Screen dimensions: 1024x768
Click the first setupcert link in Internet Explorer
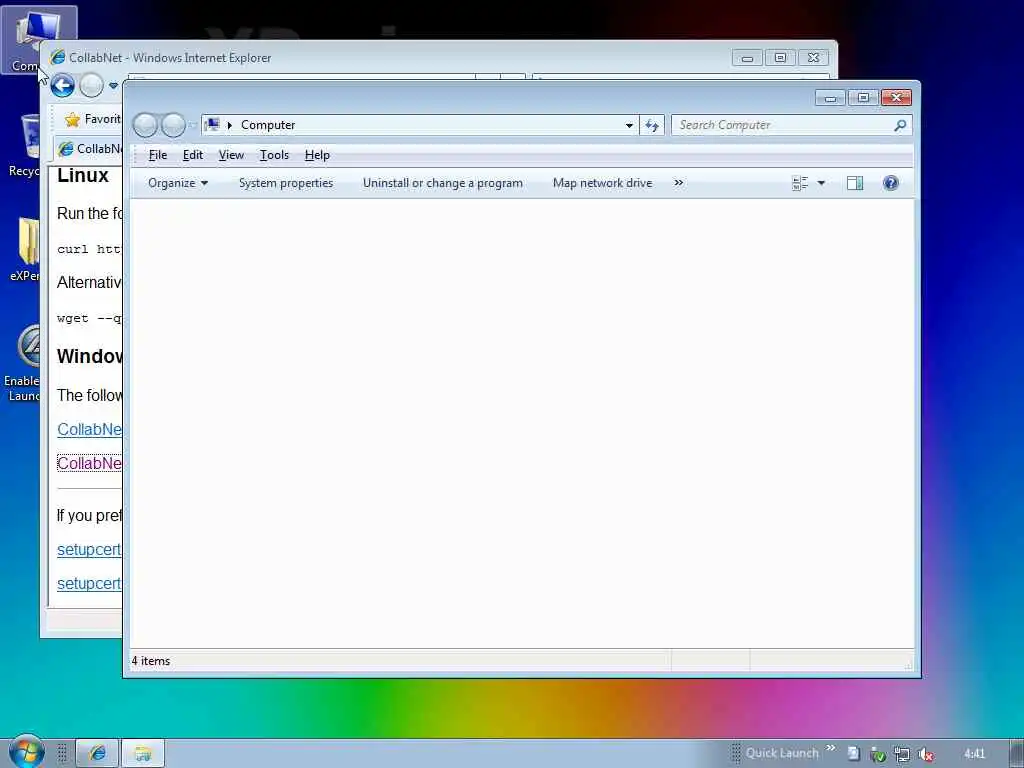coord(89,549)
